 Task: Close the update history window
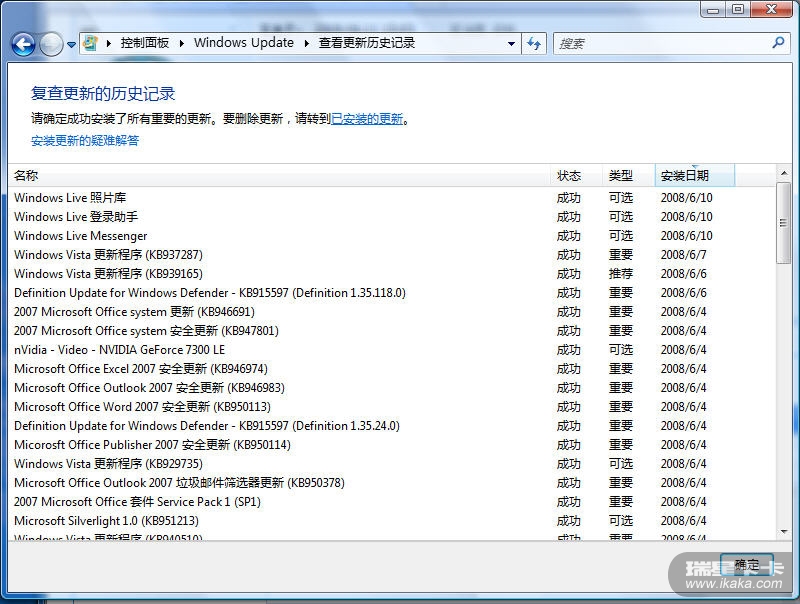tap(771, 10)
